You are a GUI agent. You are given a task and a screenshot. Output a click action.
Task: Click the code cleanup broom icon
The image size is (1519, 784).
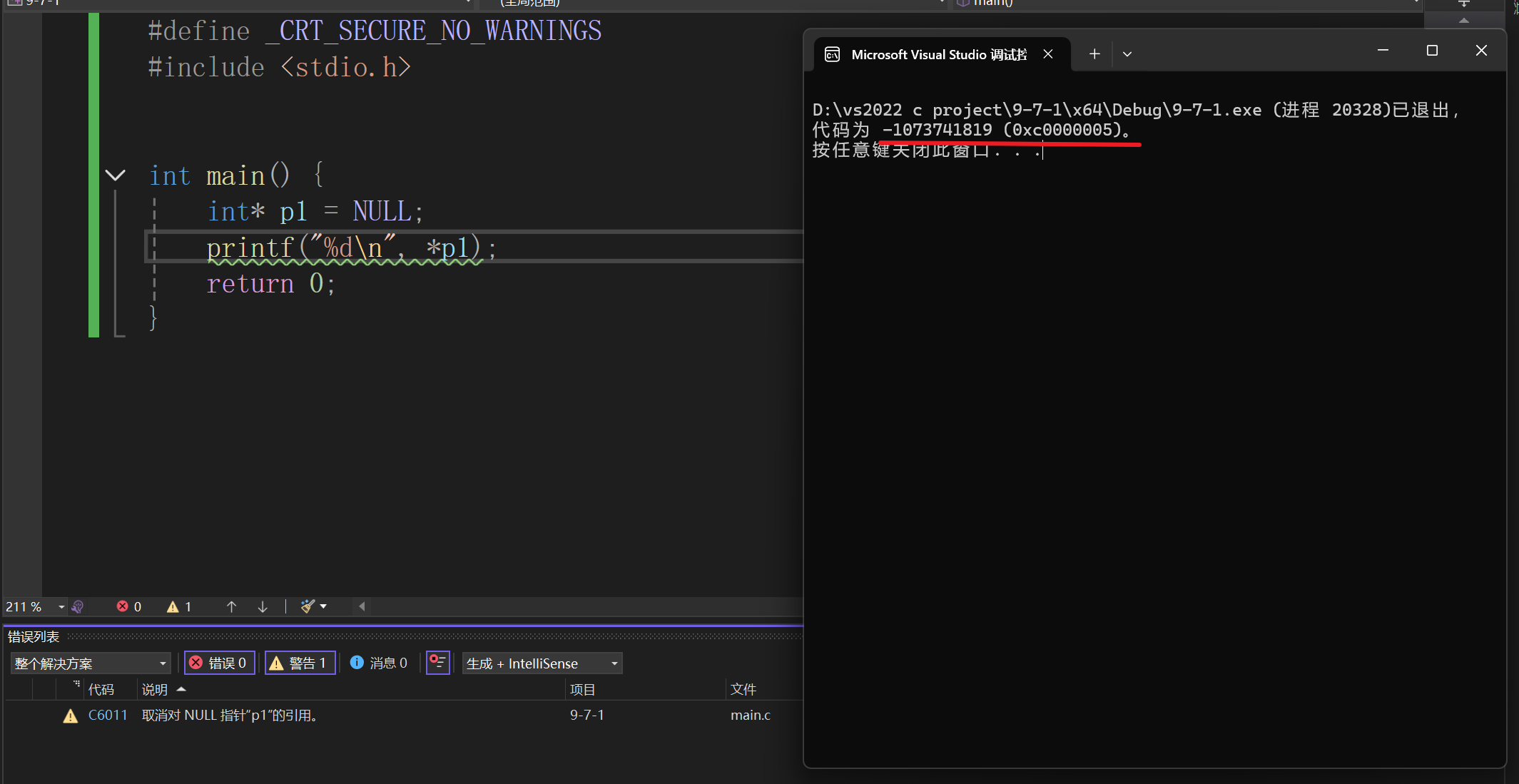(x=308, y=606)
